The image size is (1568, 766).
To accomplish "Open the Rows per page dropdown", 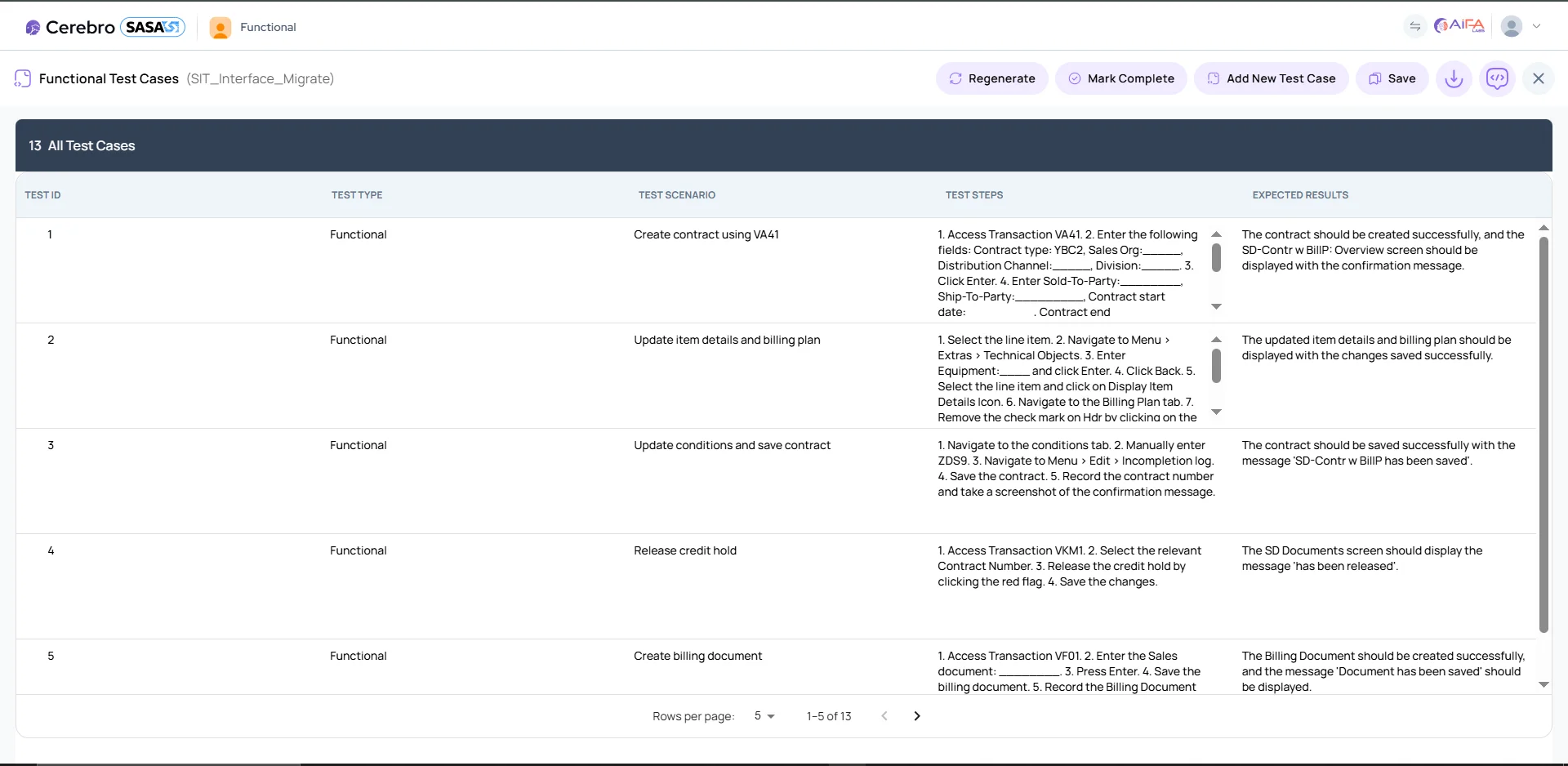I will pyautogui.click(x=763, y=715).
